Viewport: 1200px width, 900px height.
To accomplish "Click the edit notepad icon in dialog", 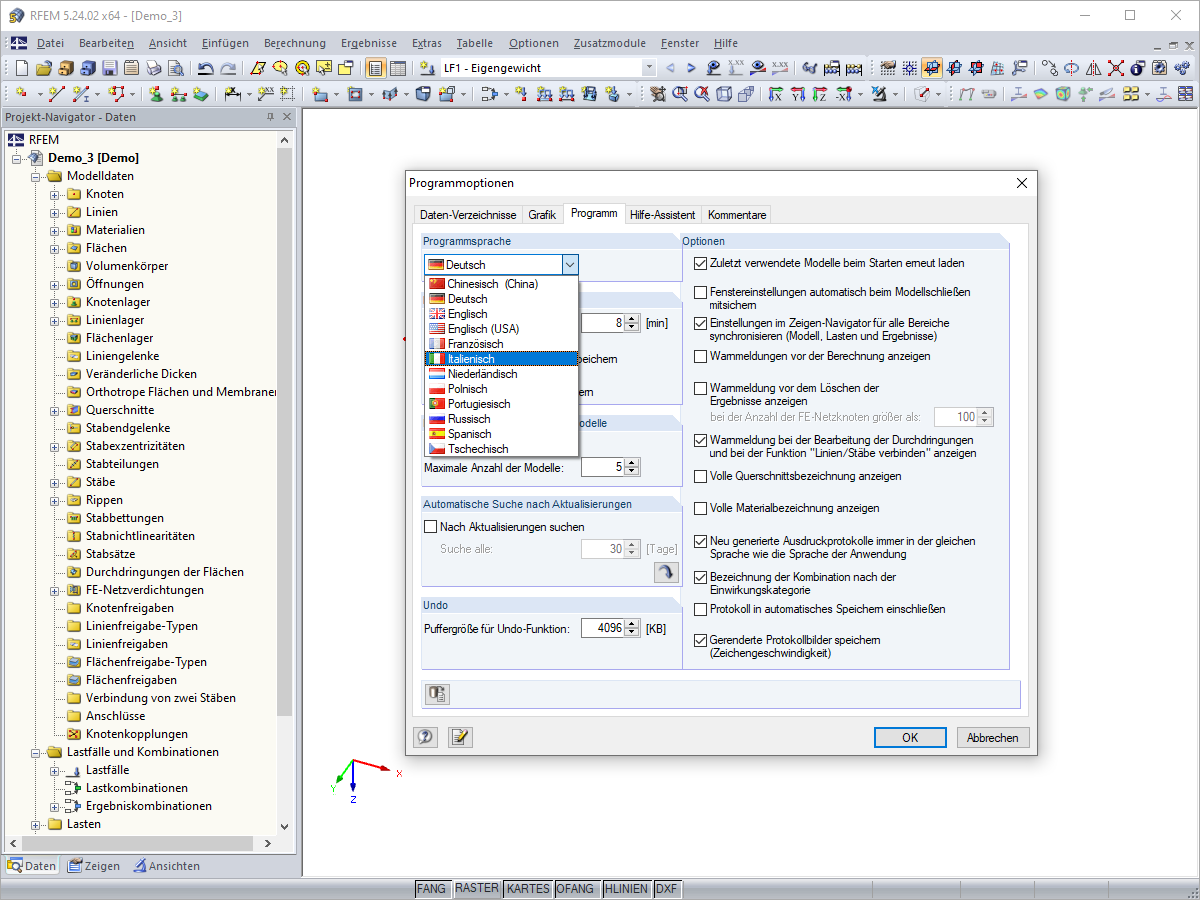I will click(460, 737).
